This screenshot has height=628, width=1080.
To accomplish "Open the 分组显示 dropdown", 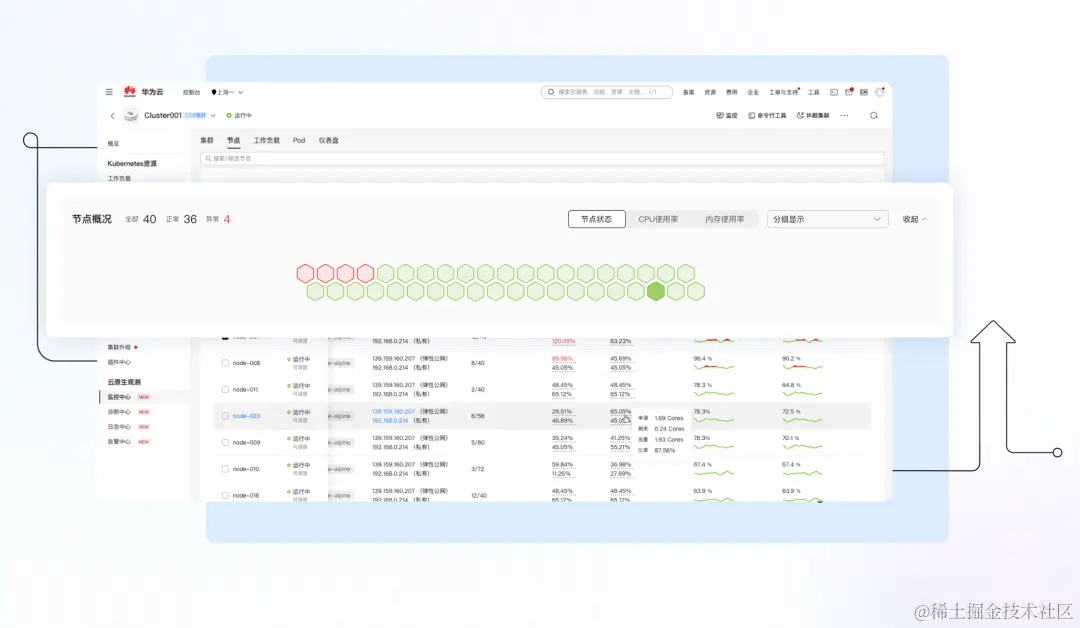I will coord(827,219).
